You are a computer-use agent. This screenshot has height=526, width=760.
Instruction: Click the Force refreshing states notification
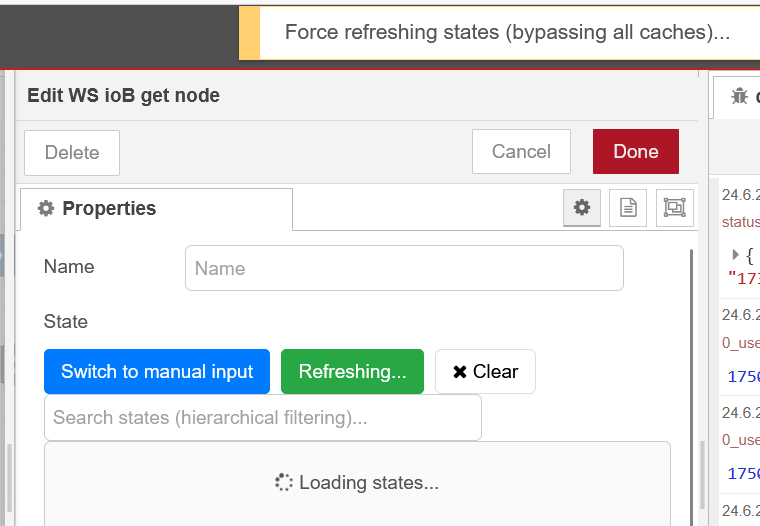[x=506, y=32]
